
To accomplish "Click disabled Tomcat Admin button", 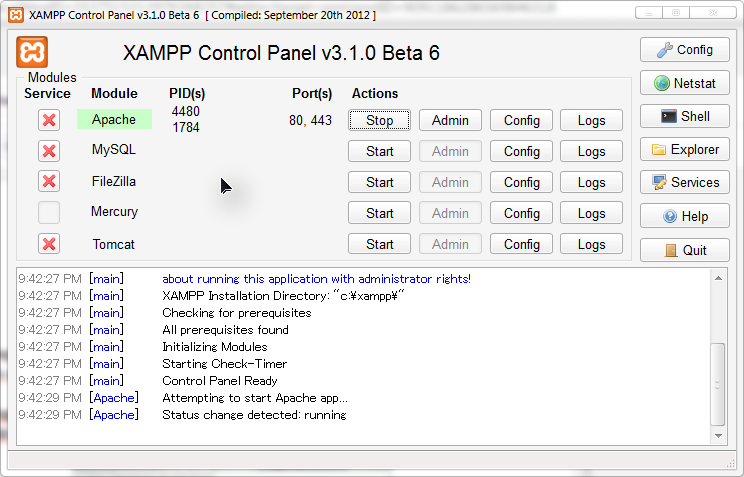I will click(450, 243).
